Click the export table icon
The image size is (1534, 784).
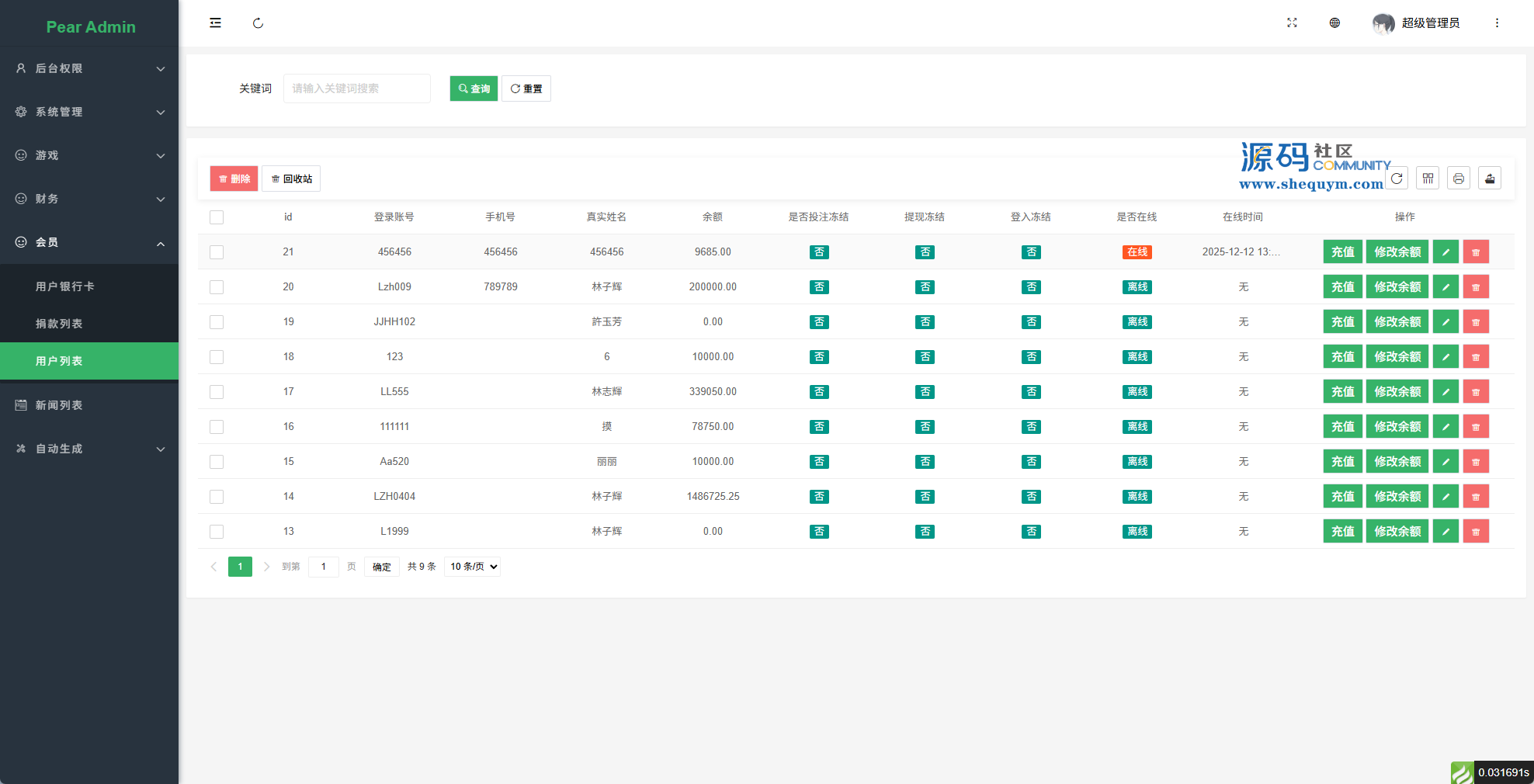1490,179
